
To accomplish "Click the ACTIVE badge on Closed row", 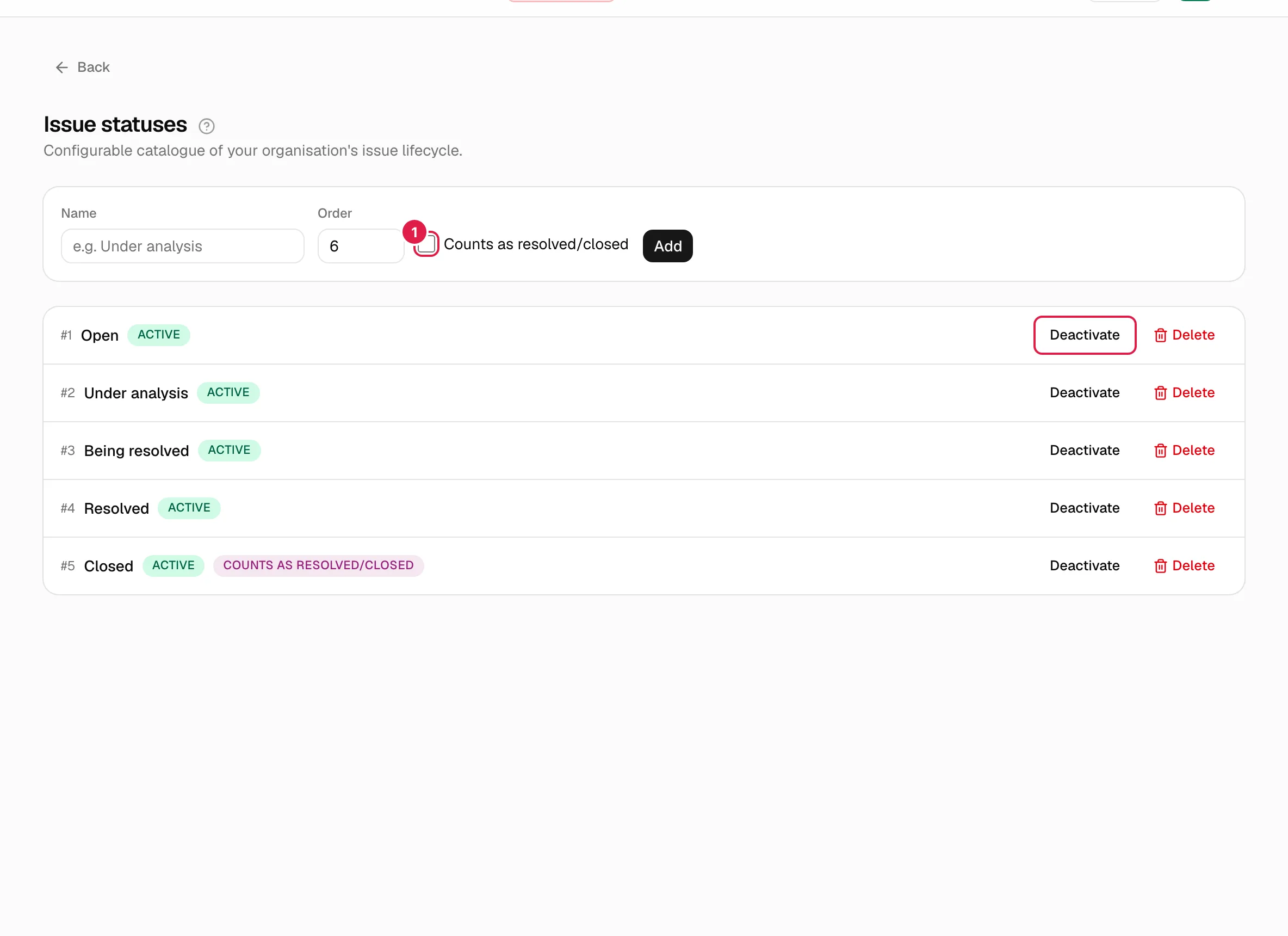I will pyautogui.click(x=173, y=565).
